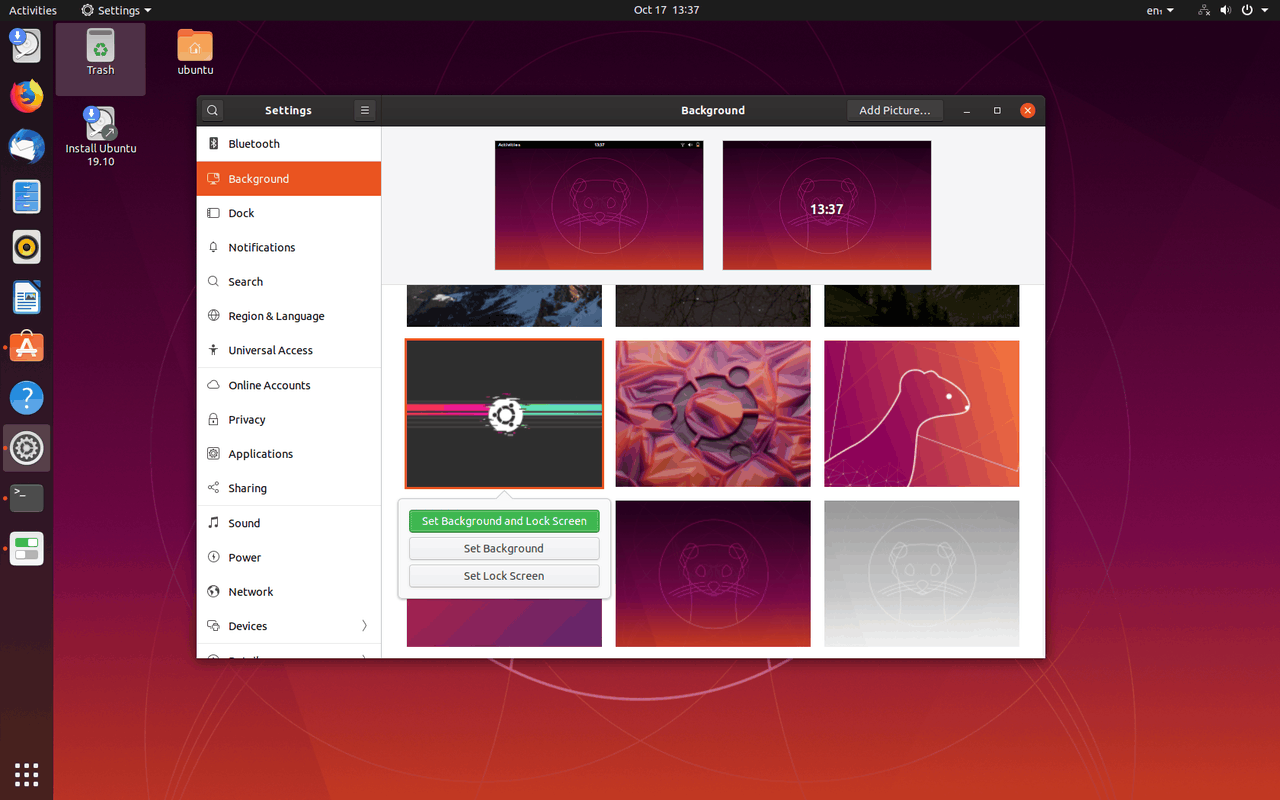1280x800 pixels.
Task: Expand the Devices row chevron in the sidebar
Action: point(364,626)
